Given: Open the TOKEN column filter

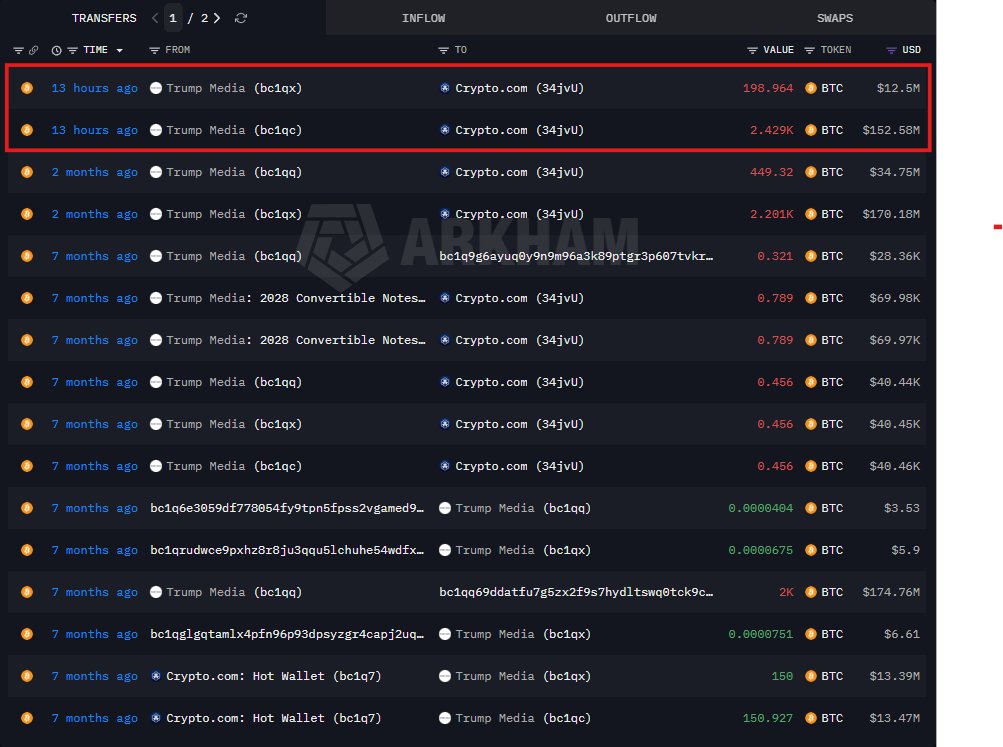Looking at the screenshot, I should 809,50.
